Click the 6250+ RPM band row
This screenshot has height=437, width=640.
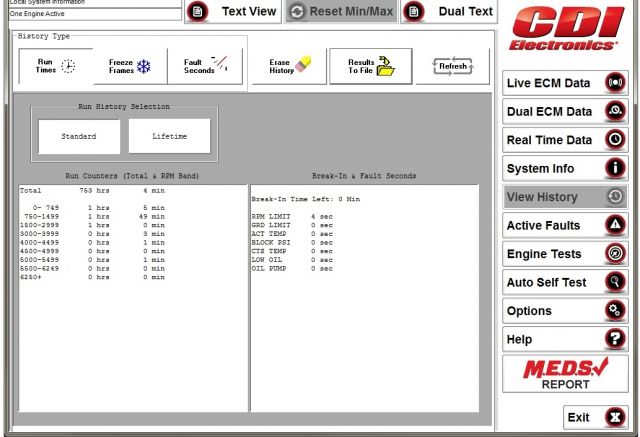click(92, 277)
